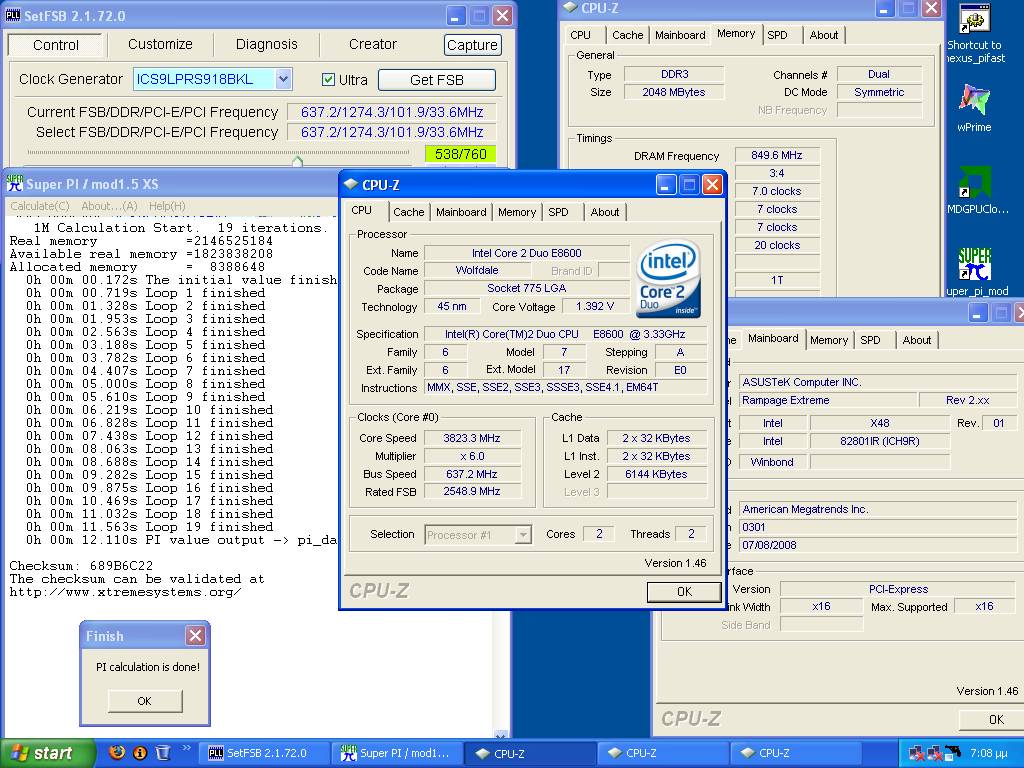Click the Select FSB/DDR/PCI-E/PCI Frequency value field
The image size is (1024, 768).
coord(392,132)
